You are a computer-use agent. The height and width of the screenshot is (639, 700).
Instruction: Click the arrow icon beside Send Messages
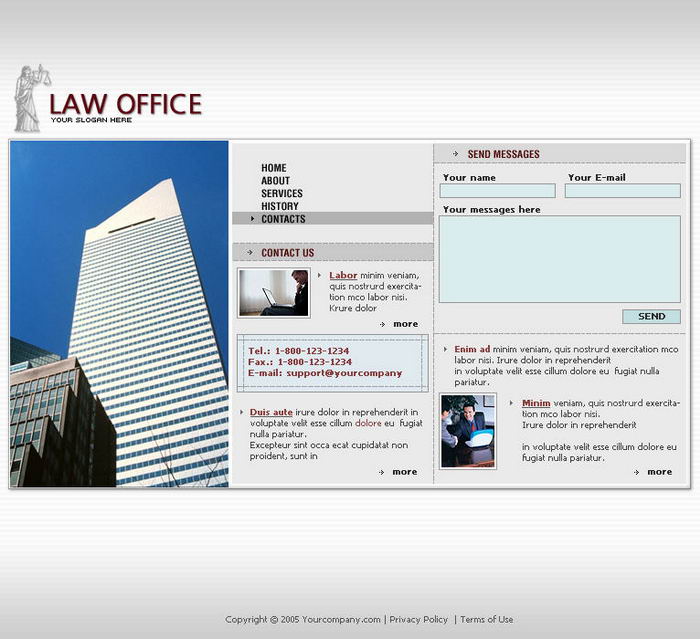456,154
